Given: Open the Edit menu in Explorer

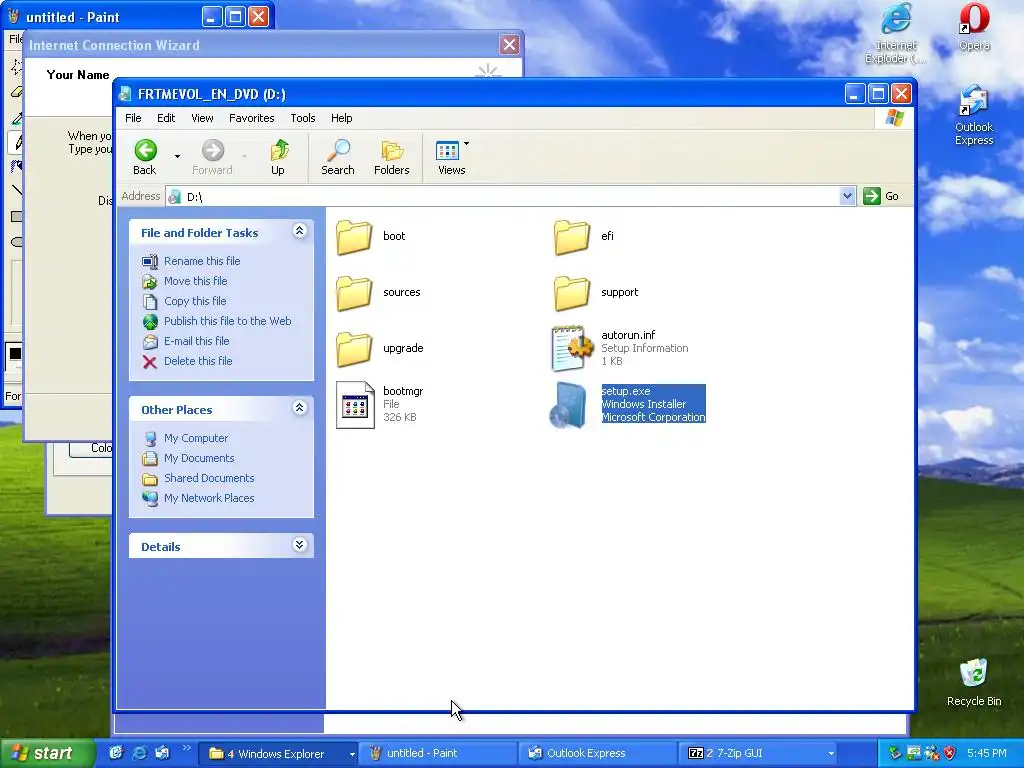Looking at the screenshot, I should pyautogui.click(x=166, y=118).
